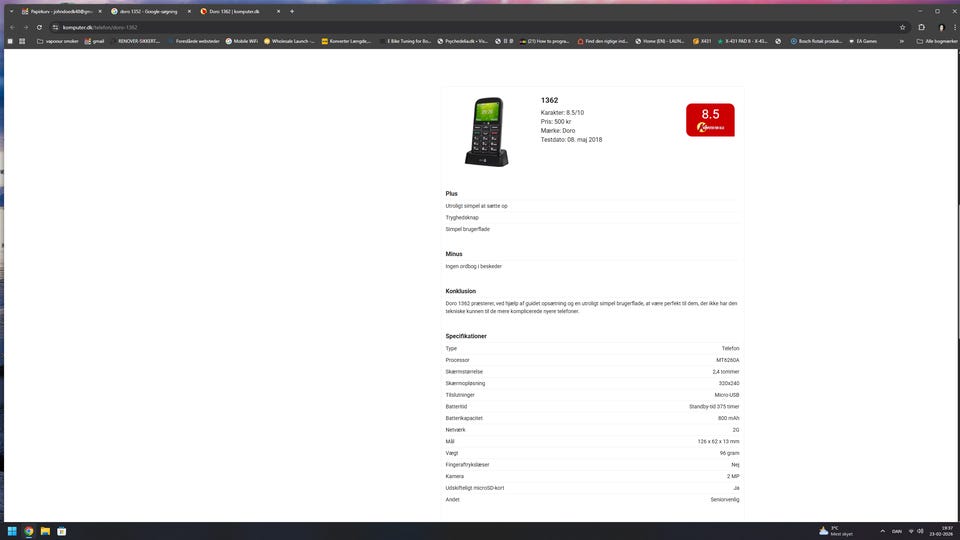The width and height of the screenshot is (960, 540).
Task: Close the Papirkurv Gmail tab
Action: tap(100, 11)
